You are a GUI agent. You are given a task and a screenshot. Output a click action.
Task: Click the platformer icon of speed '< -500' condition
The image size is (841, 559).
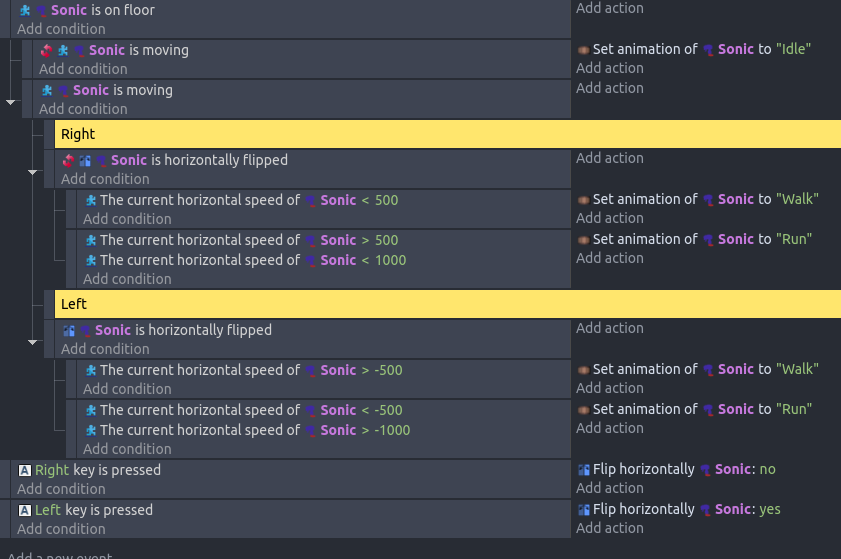pos(91,410)
